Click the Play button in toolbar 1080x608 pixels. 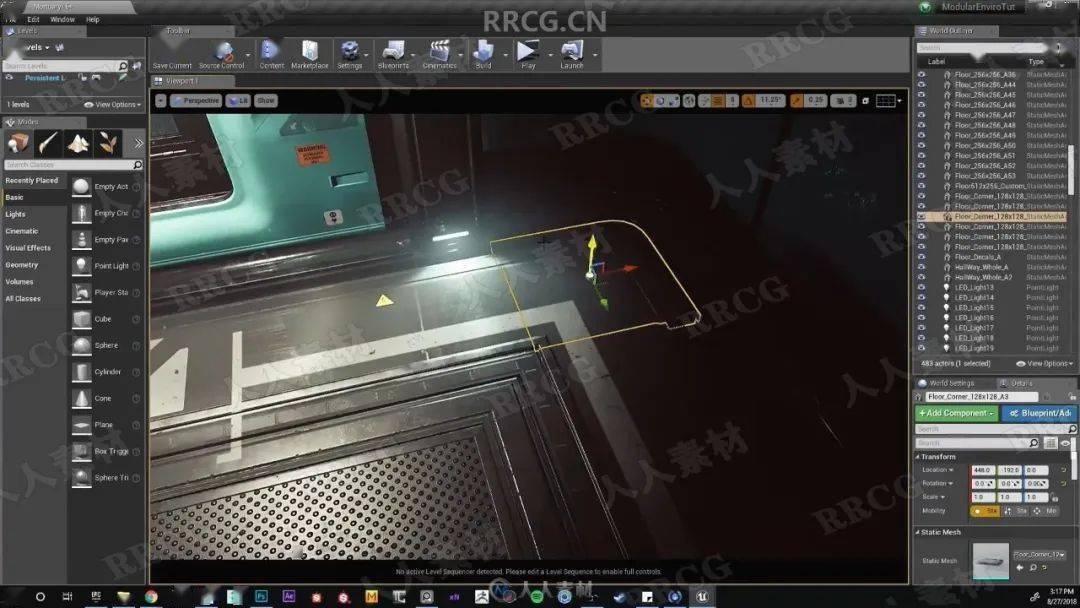528,54
